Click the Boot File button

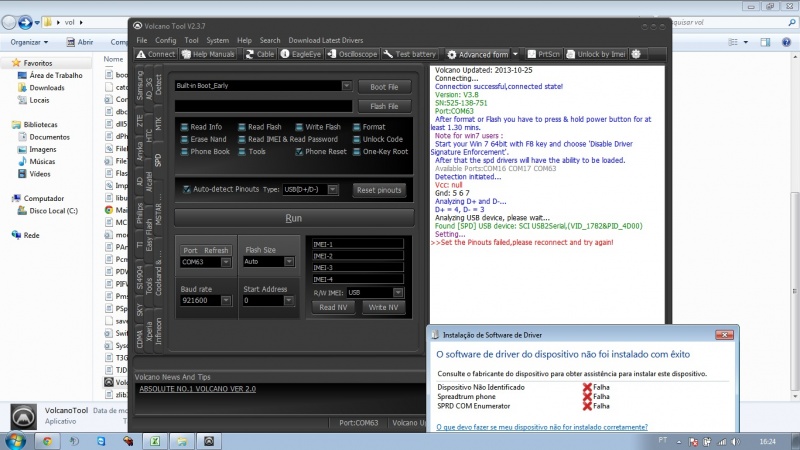(384, 87)
